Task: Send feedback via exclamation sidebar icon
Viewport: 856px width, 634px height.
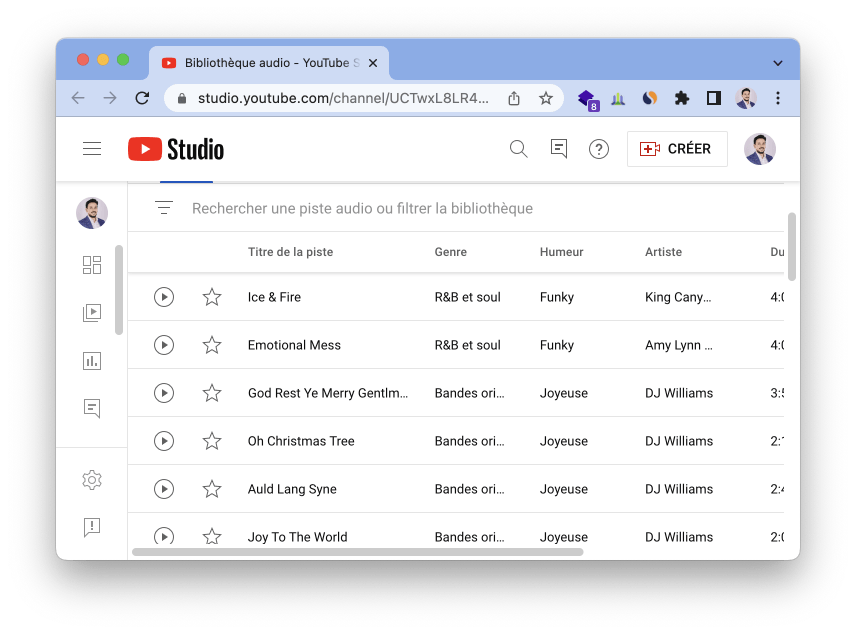Action: [92, 528]
